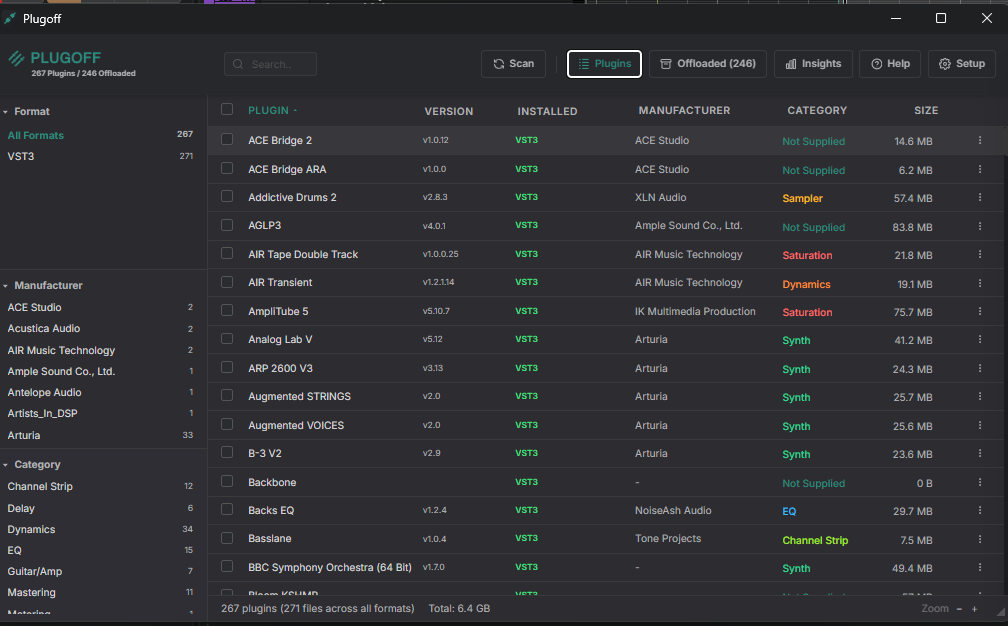Open three-dot menu for AmpliTube 5

coord(980,312)
